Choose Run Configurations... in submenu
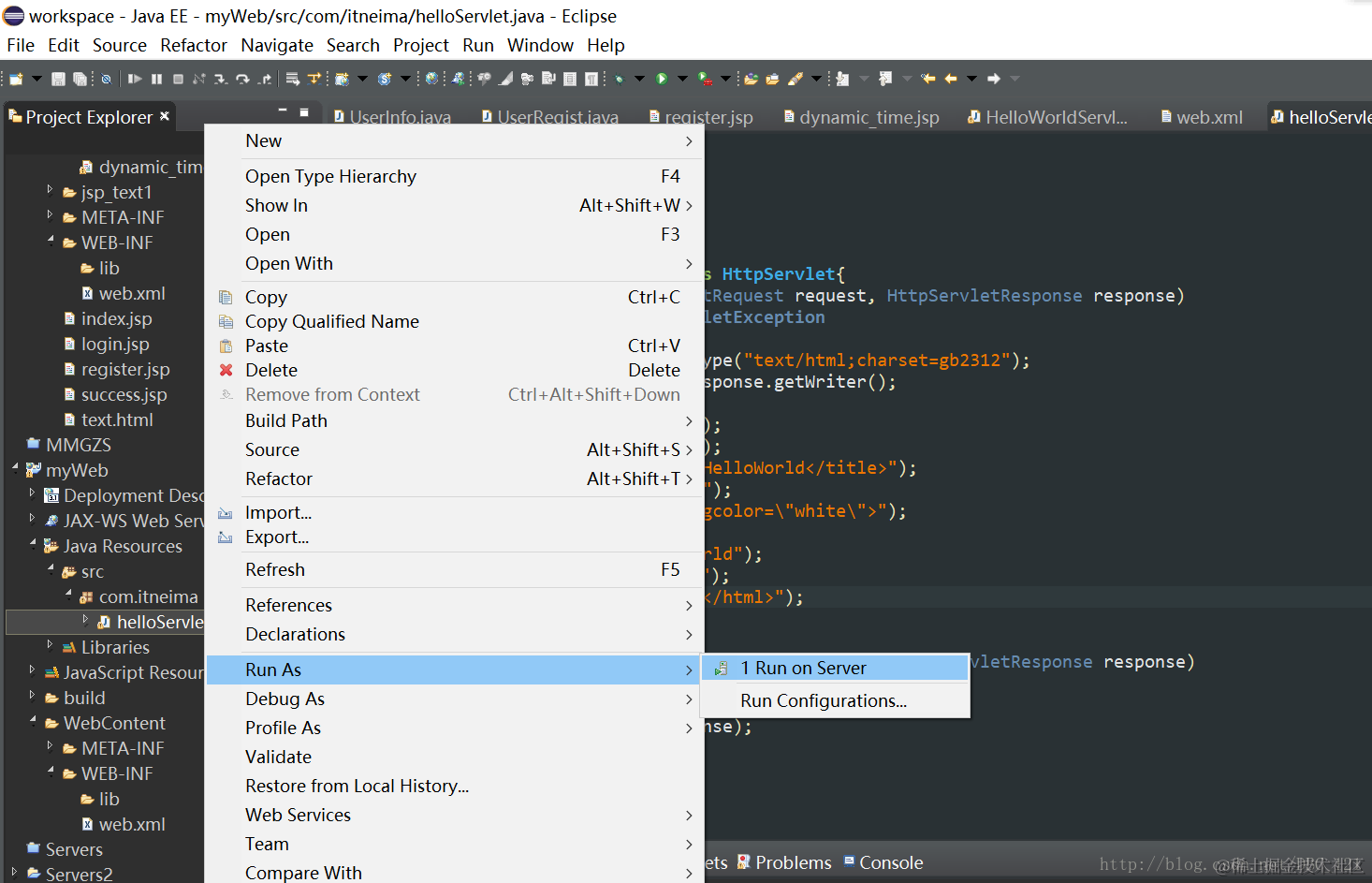This screenshot has height=883, width=1372. 835,700
